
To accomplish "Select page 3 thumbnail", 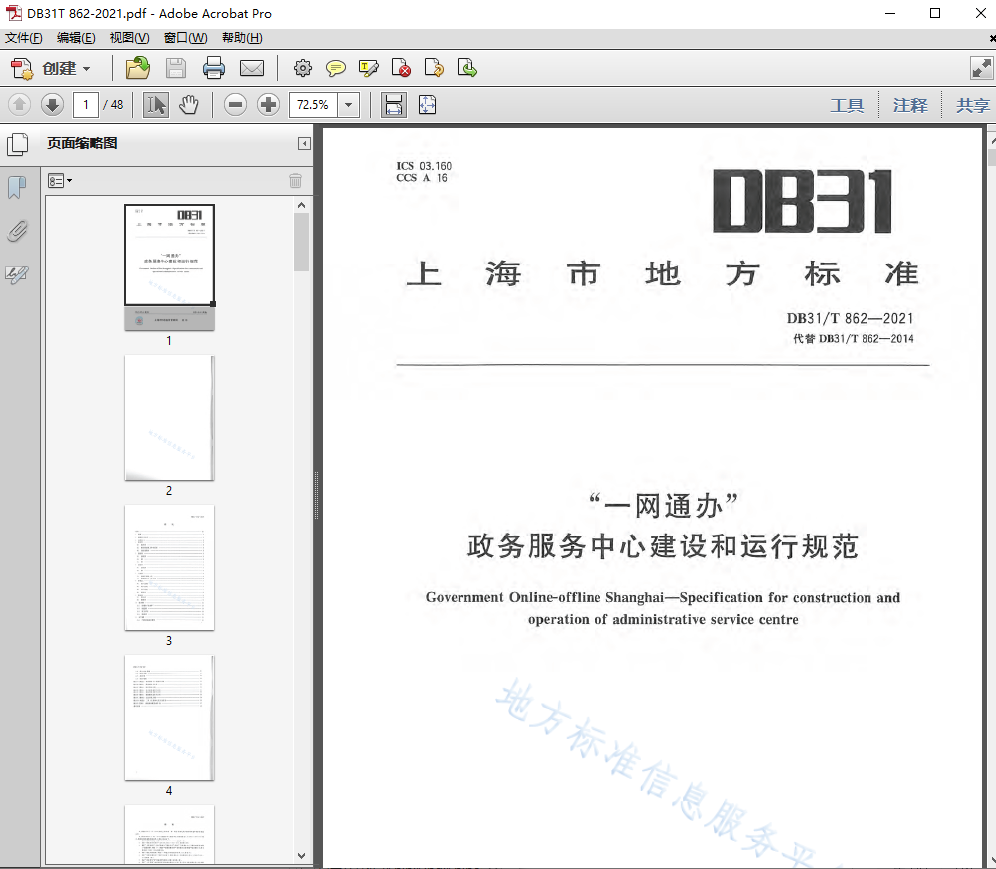I will pos(169,569).
